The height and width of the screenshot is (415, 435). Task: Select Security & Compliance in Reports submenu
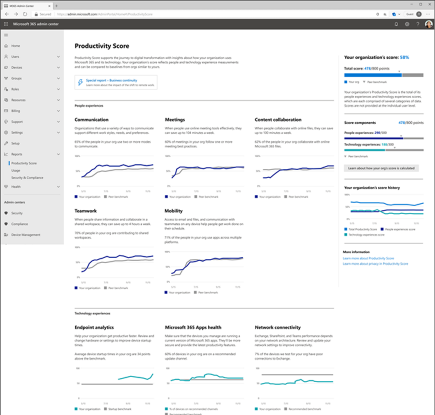27,178
